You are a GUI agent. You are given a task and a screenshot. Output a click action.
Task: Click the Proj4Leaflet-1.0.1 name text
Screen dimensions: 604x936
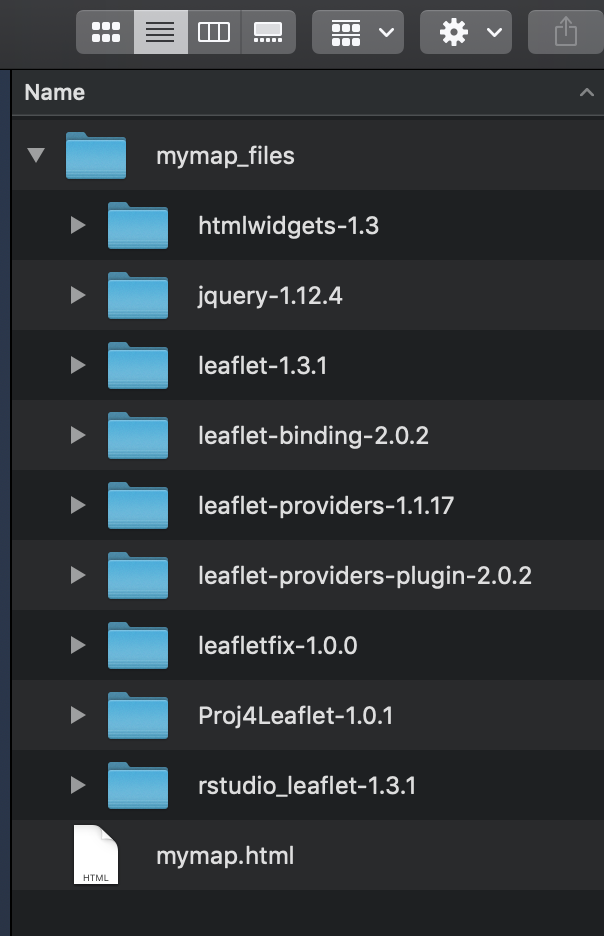point(295,716)
